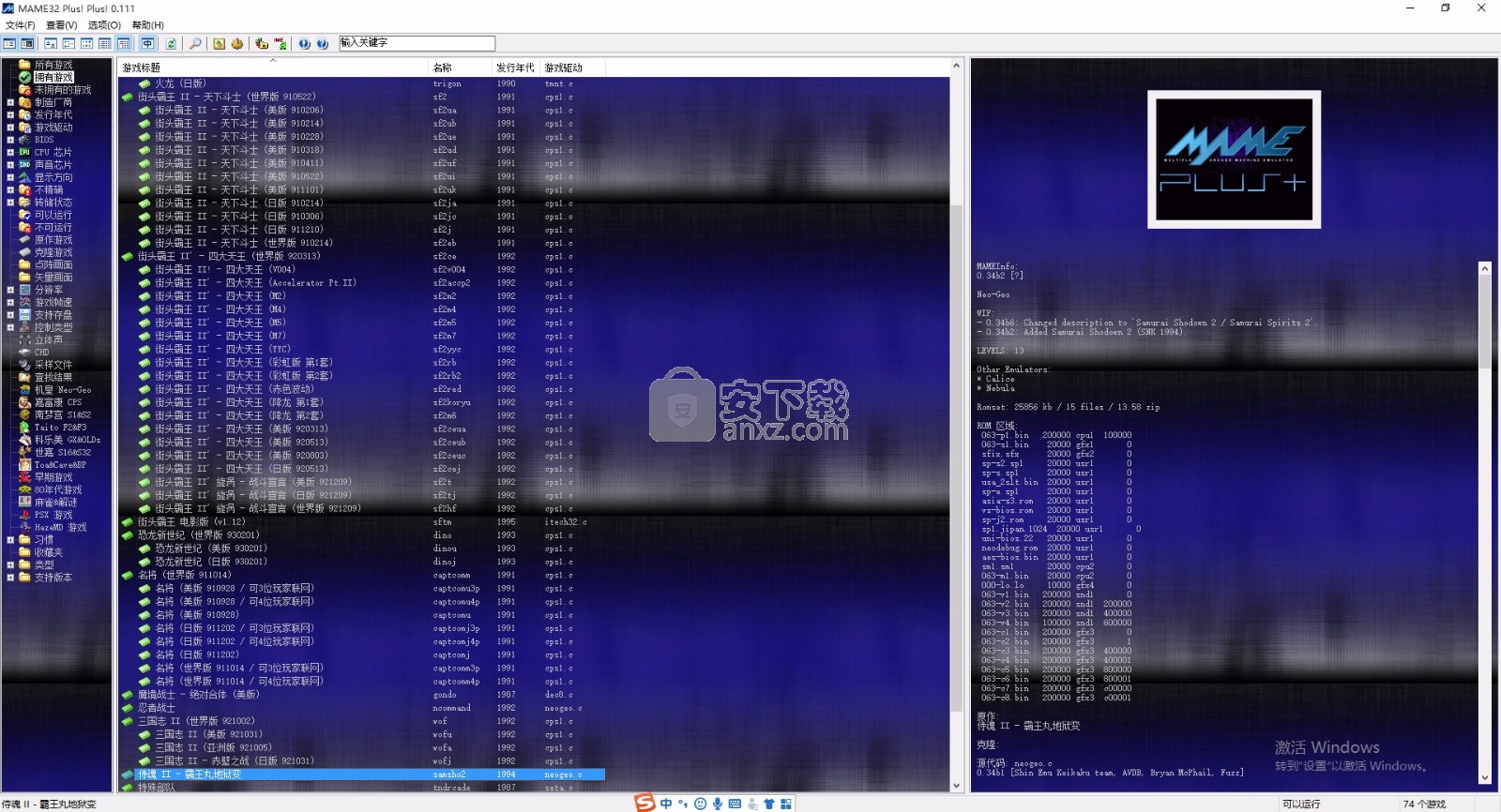Image resolution: width=1501 pixels, height=812 pixels.
Task: Expand the 发行年代 tree node
Action: [10, 114]
